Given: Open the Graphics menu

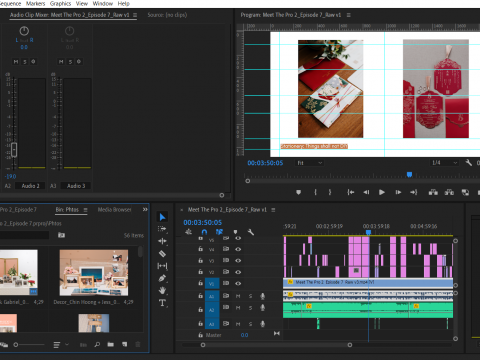Looking at the screenshot, I should (x=60, y=4).
